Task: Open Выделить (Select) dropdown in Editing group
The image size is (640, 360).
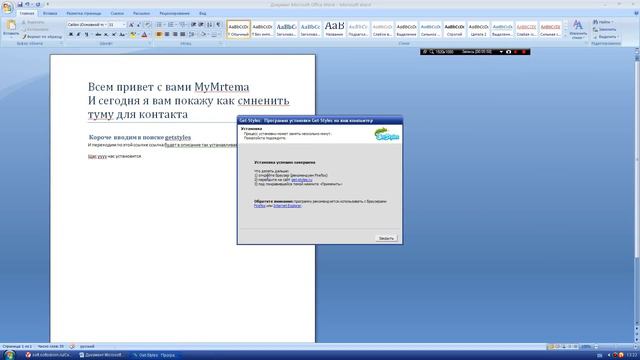Action: coord(605,37)
